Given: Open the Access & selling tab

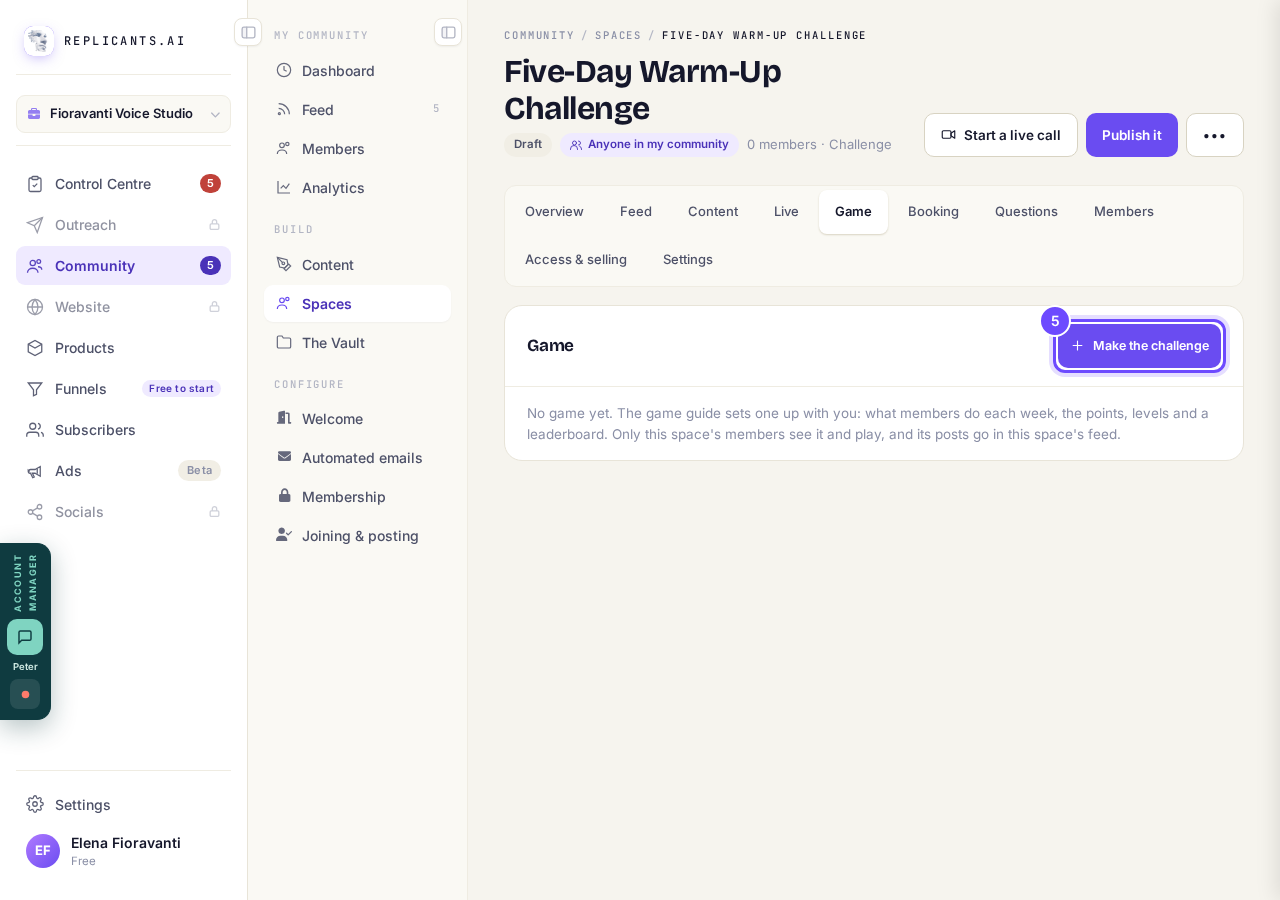Looking at the screenshot, I should coord(576,260).
